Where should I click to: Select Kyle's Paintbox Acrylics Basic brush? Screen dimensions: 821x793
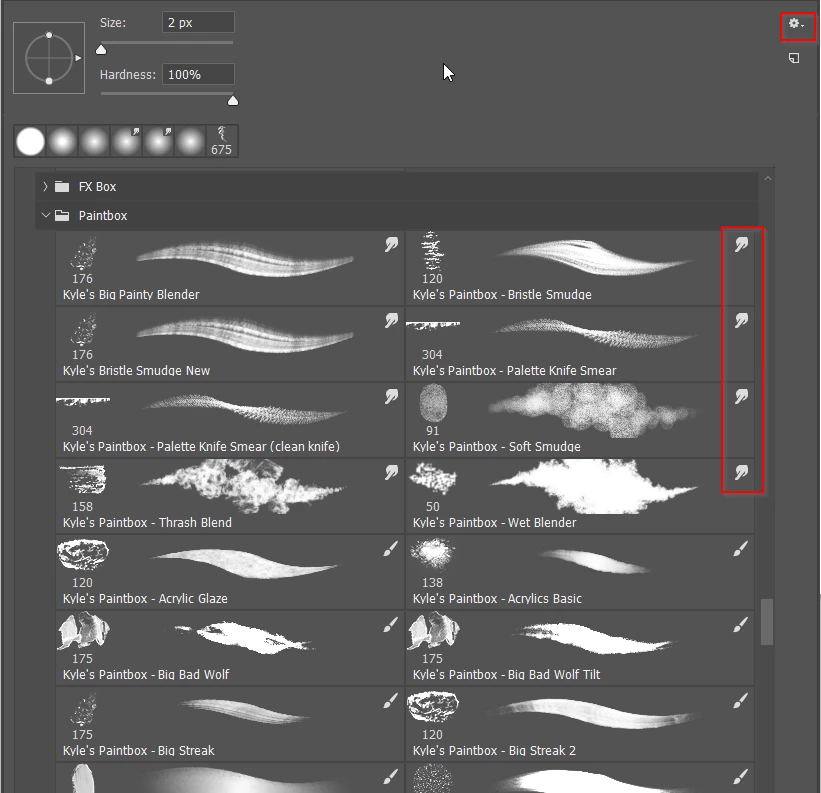(x=580, y=572)
